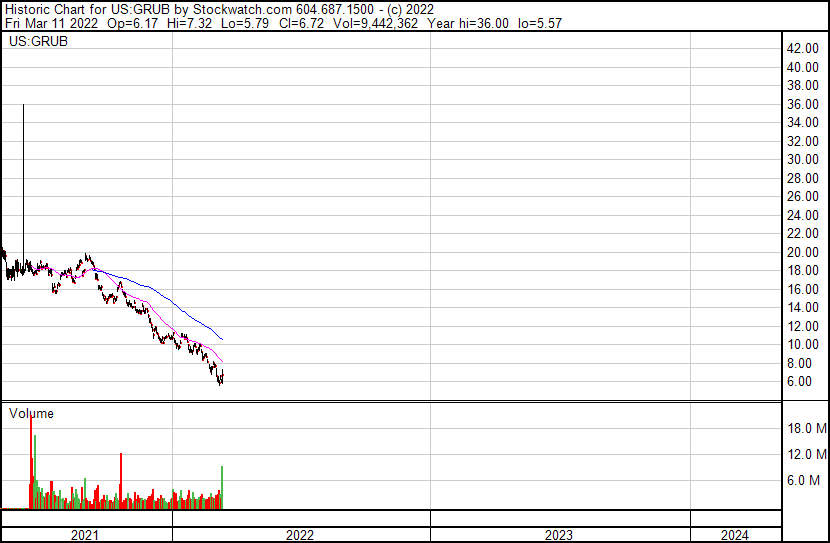Click the 36.00 price axis label
Viewport: 830px width, 543px height.
coord(804,105)
